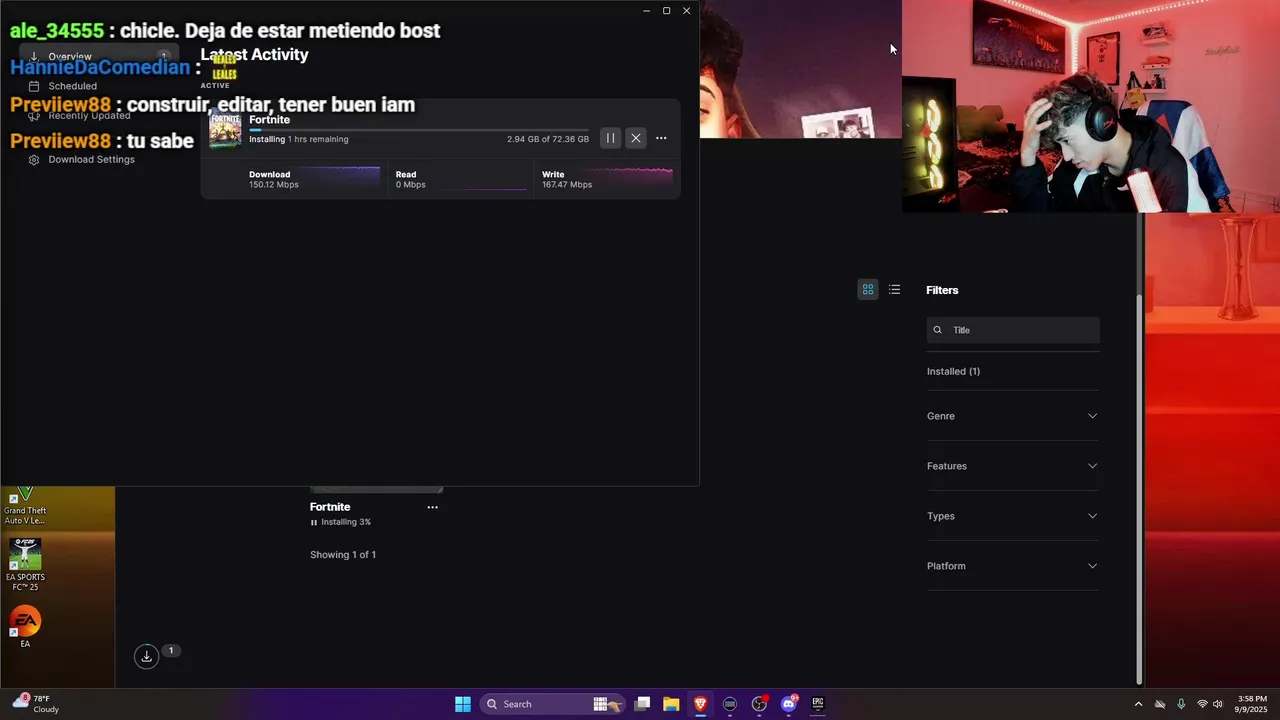This screenshot has height=720, width=1280.
Task: Open Epic Games Launcher taskbar icon
Action: tap(818, 704)
